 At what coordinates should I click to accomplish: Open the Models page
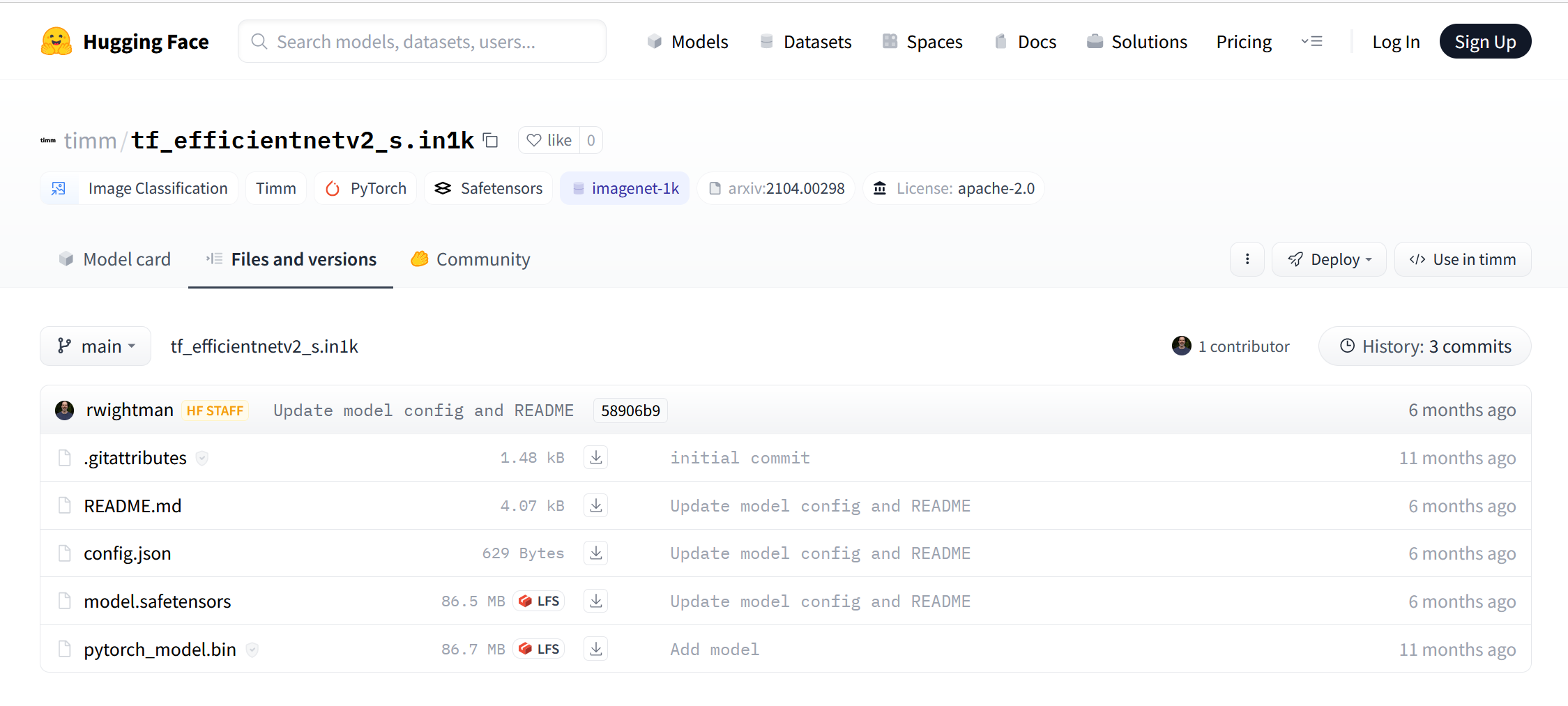(687, 42)
